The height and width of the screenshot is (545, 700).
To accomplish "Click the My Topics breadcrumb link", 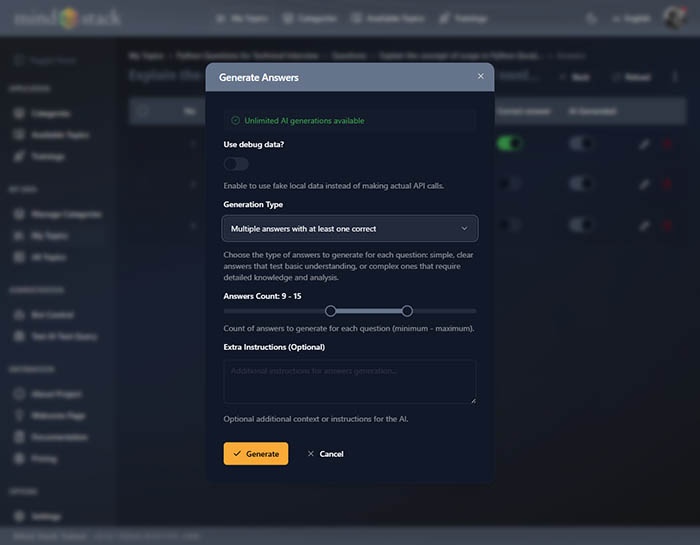I will tap(146, 56).
